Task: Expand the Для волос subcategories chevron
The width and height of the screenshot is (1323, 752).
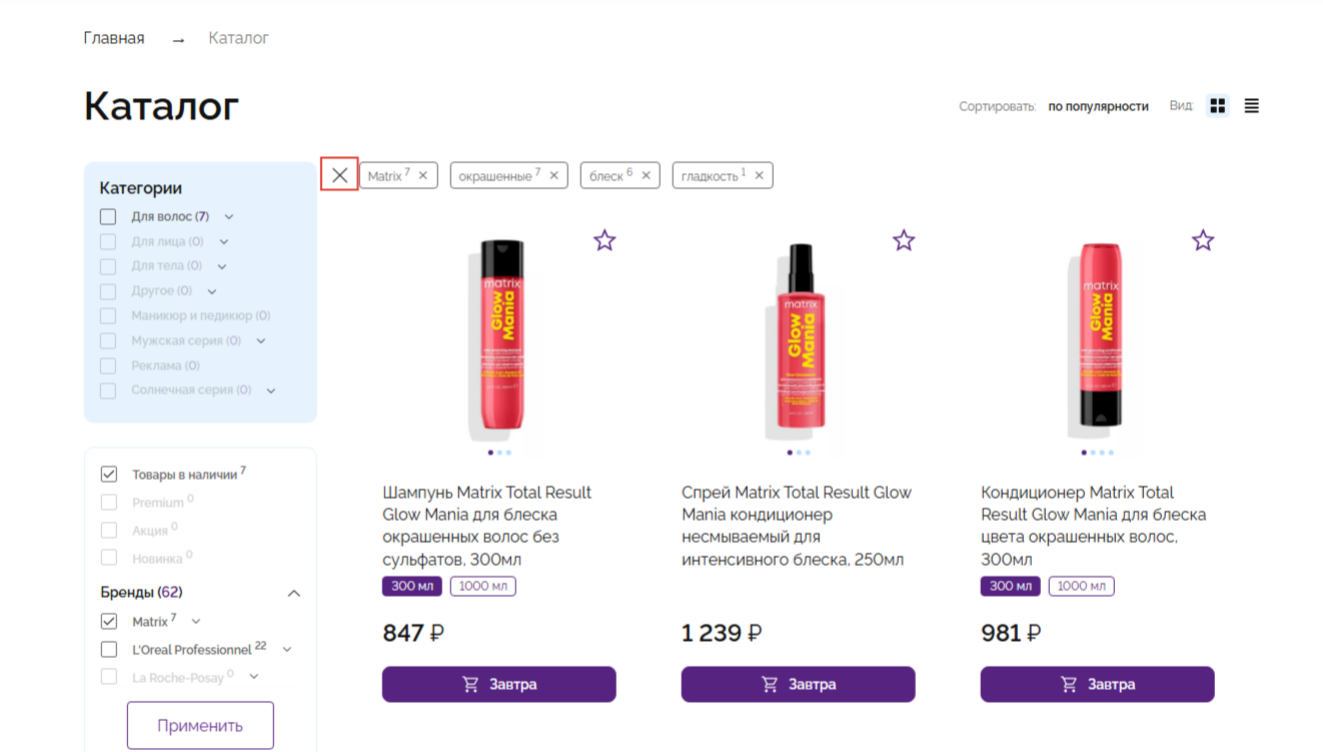Action: (229, 217)
